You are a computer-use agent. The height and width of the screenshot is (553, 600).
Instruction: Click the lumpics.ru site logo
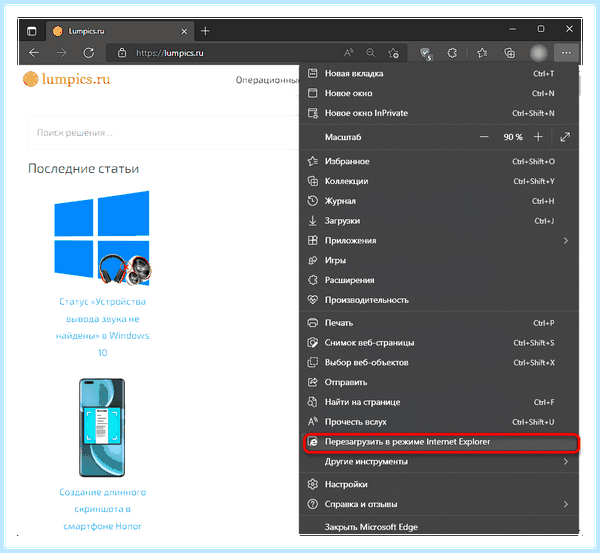tap(67, 79)
